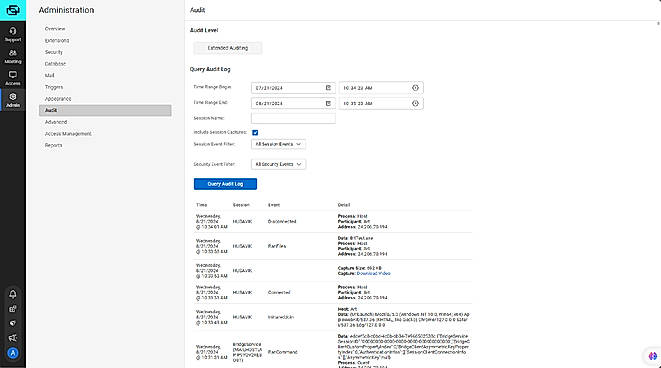Open the Reports admin page
The height and width of the screenshot is (368, 661).
(54, 145)
